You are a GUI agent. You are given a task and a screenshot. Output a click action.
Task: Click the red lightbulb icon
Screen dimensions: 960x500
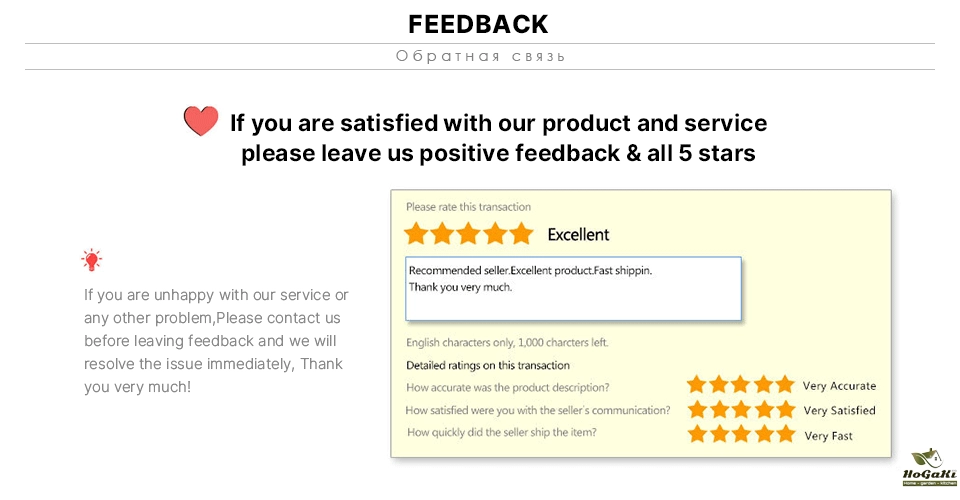click(92, 261)
